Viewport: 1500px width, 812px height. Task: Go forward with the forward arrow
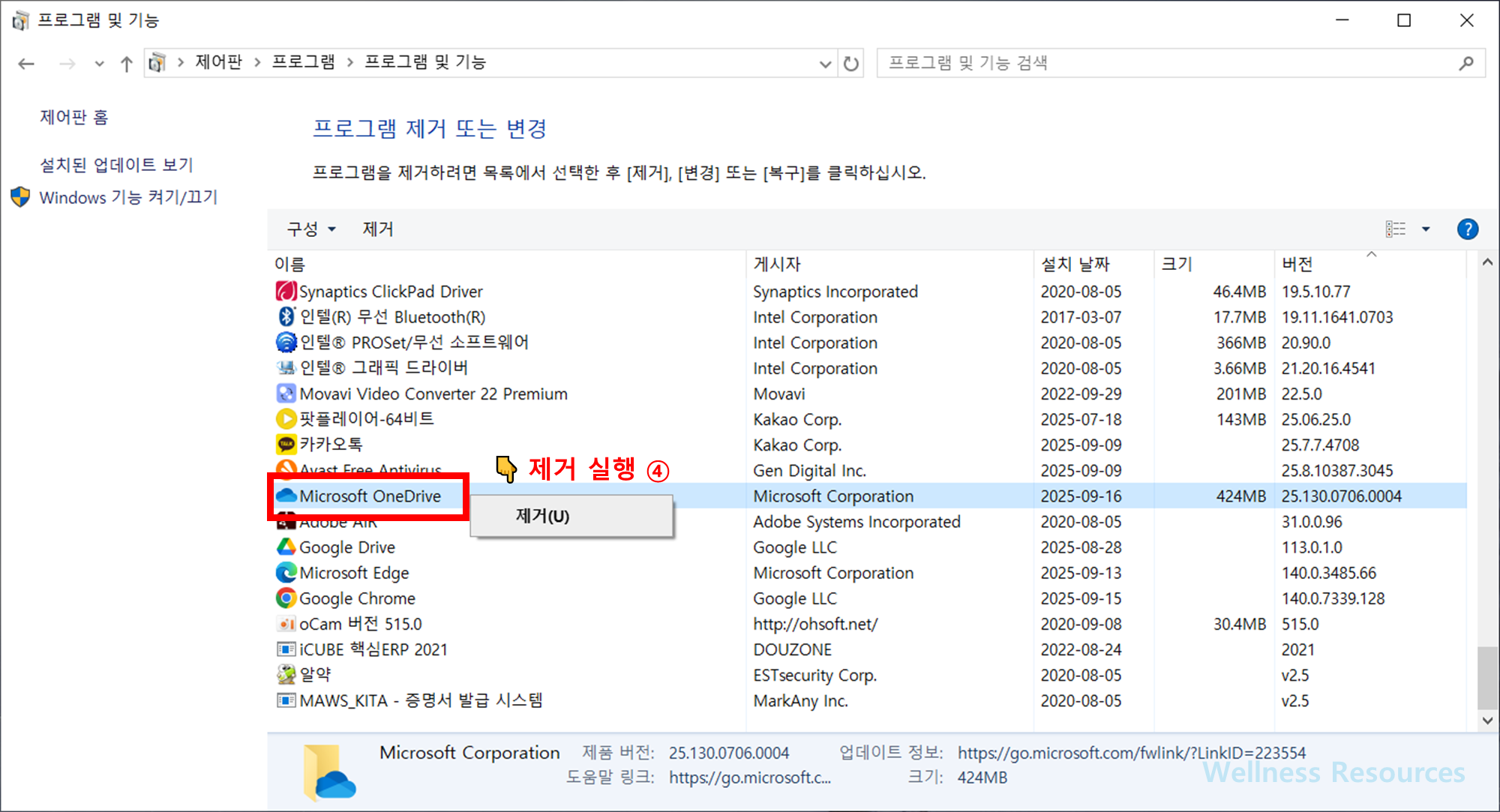(x=67, y=64)
